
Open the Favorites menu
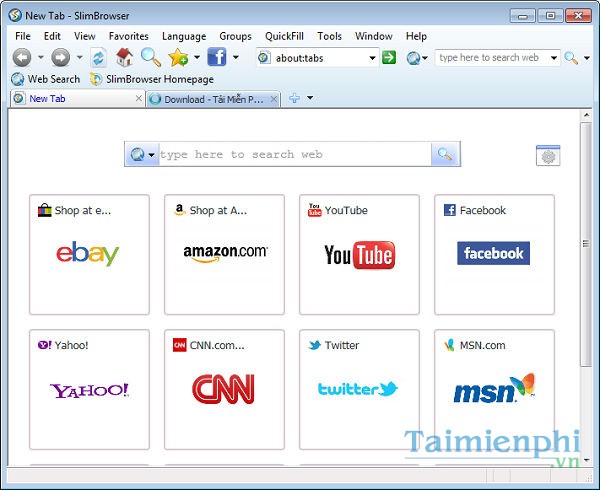click(128, 36)
